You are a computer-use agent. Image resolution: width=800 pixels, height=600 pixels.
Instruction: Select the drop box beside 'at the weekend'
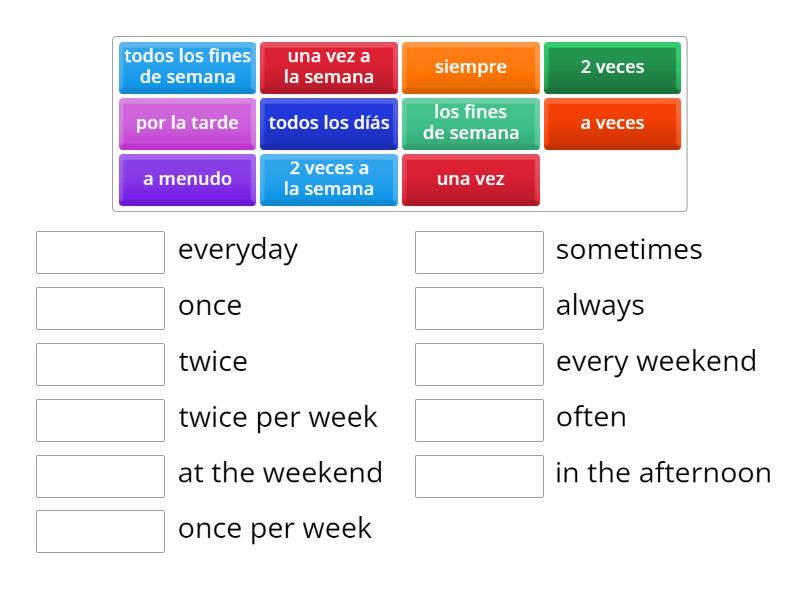tap(100, 476)
